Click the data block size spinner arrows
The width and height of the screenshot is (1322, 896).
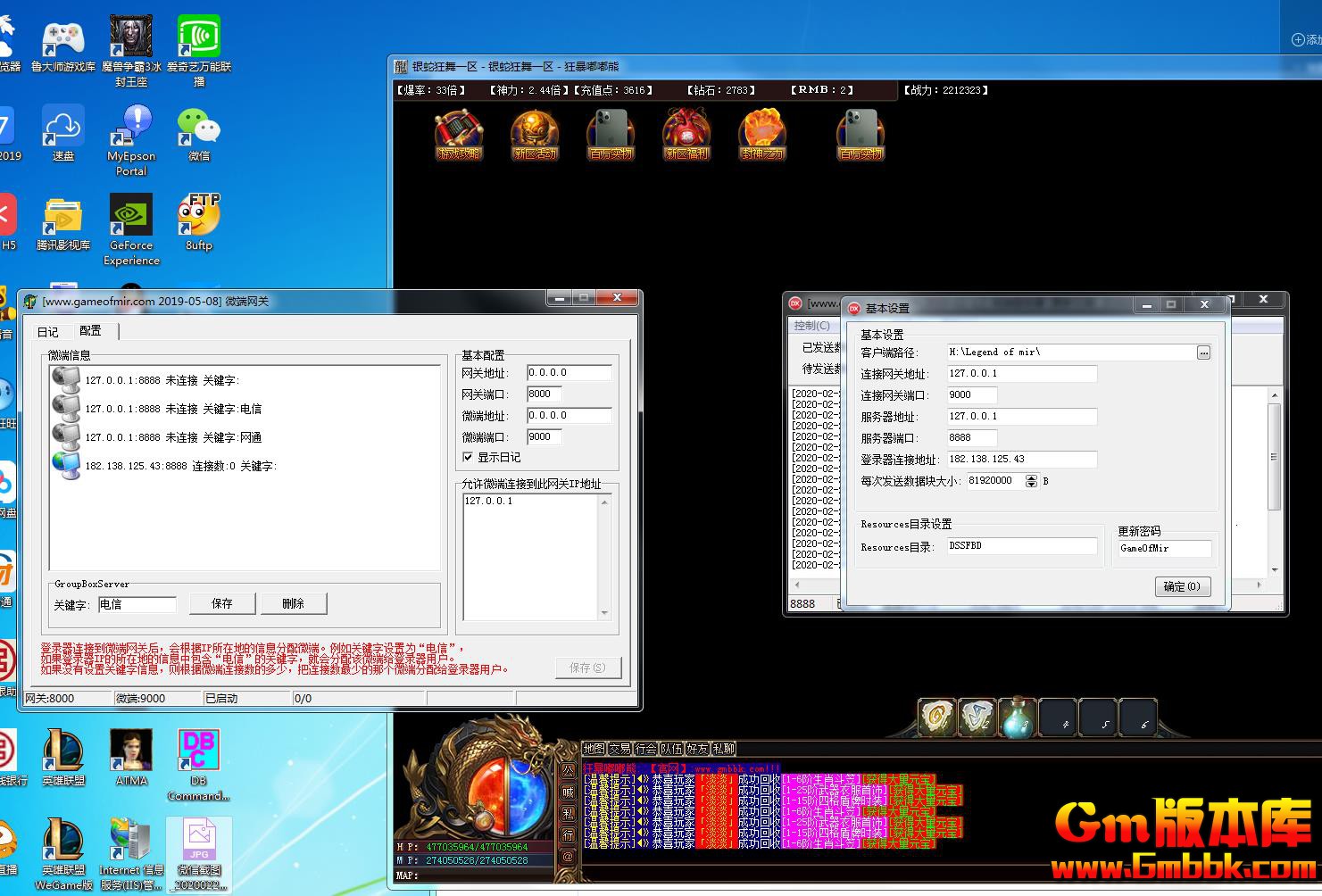[x=1032, y=481]
